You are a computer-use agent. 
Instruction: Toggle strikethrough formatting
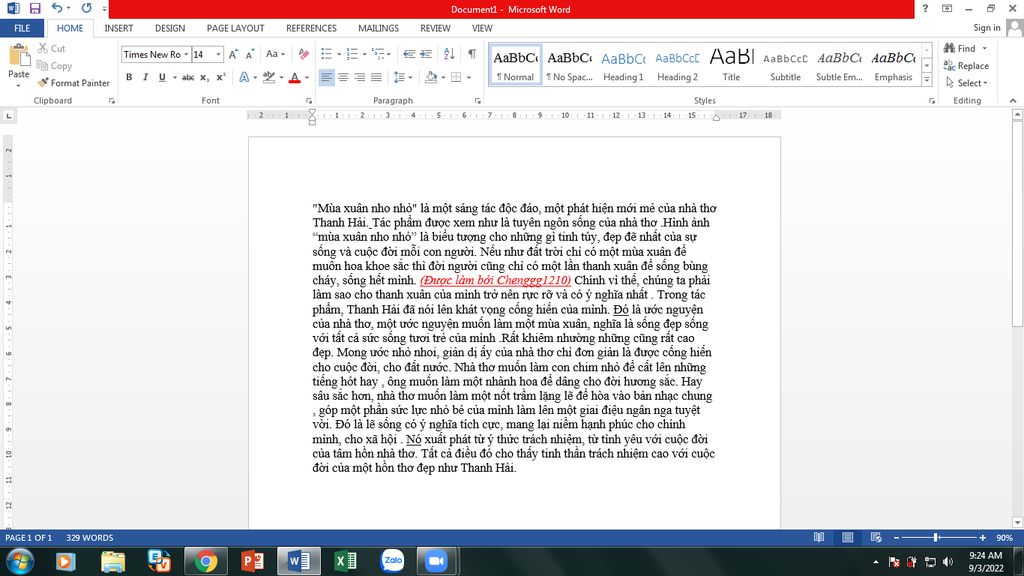point(187,77)
